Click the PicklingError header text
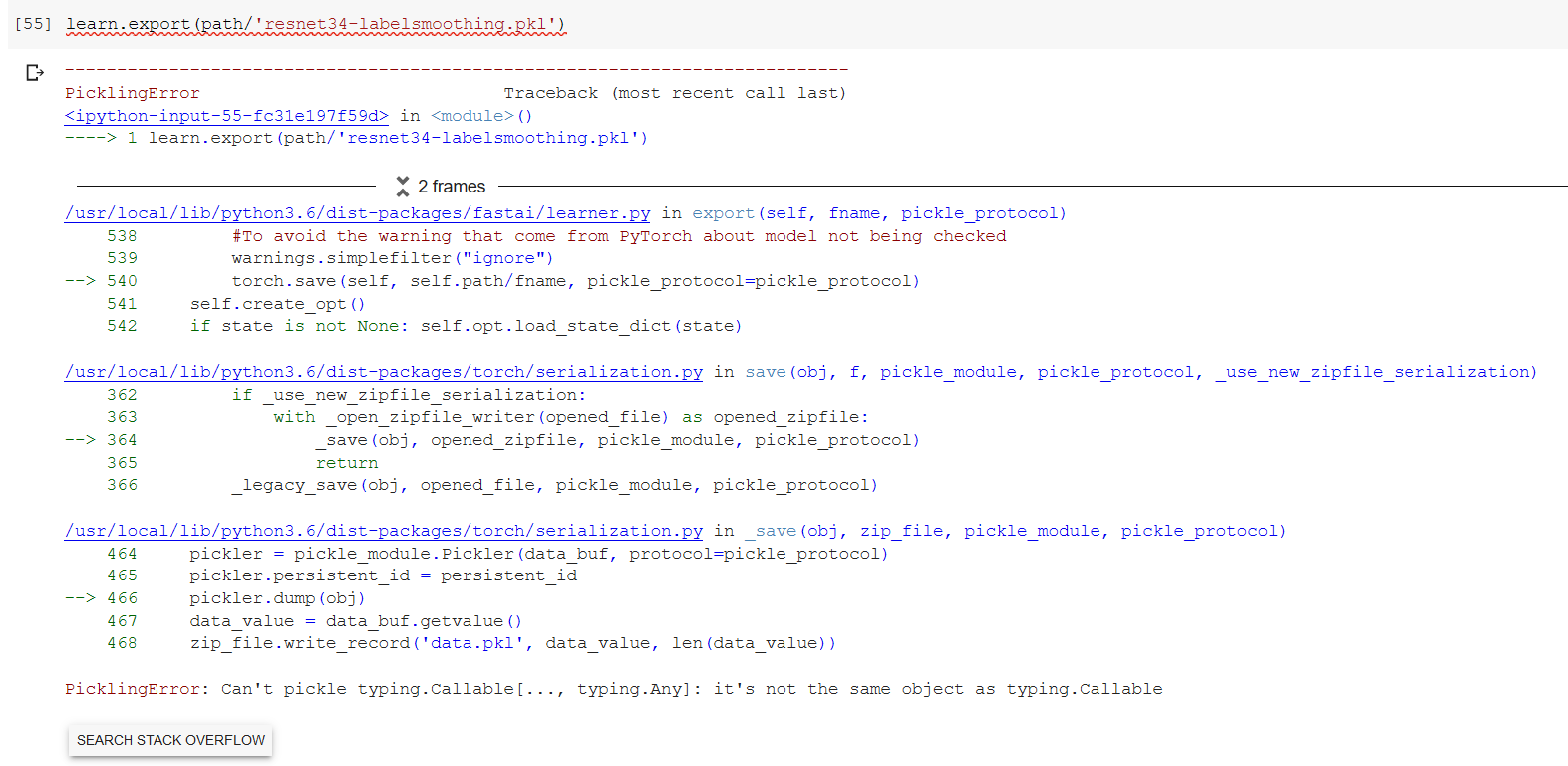 pos(133,93)
